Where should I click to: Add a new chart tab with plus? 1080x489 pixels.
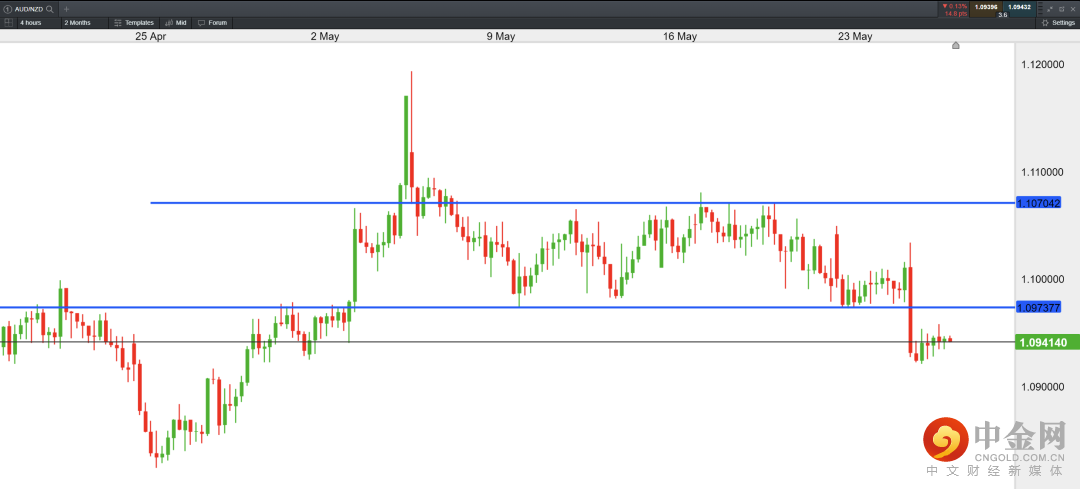point(66,9)
